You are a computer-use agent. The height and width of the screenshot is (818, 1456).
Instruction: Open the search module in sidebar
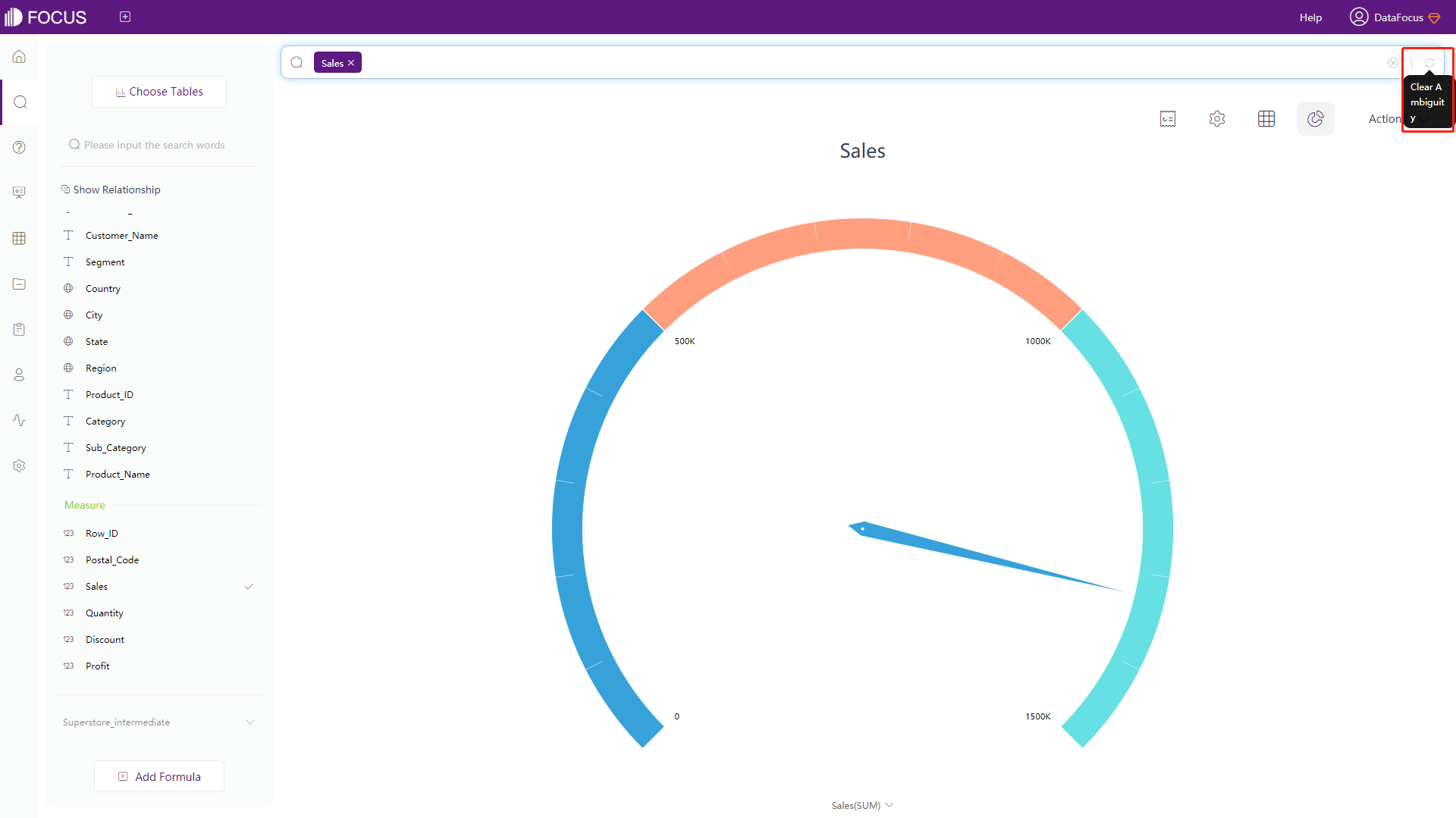20,102
